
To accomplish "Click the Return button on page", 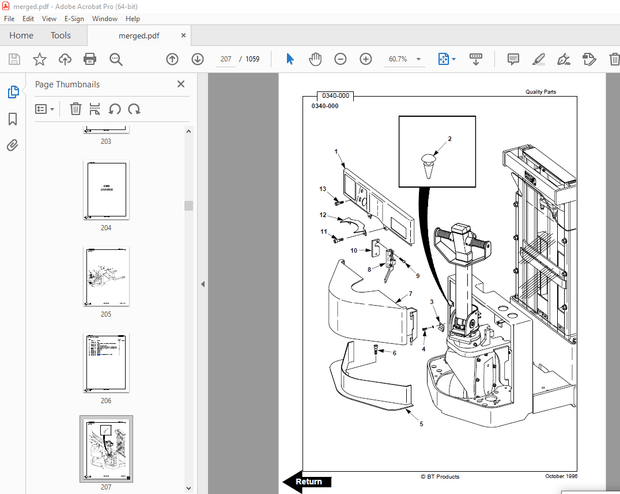I will [x=307, y=481].
